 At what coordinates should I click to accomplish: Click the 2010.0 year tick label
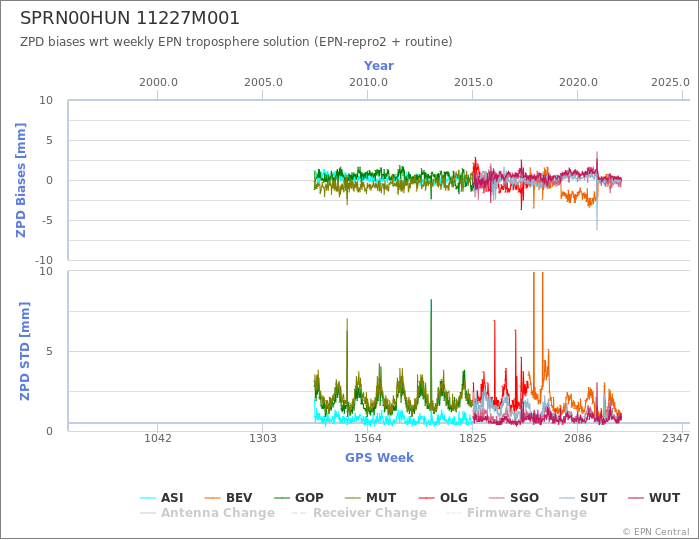tap(368, 83)
